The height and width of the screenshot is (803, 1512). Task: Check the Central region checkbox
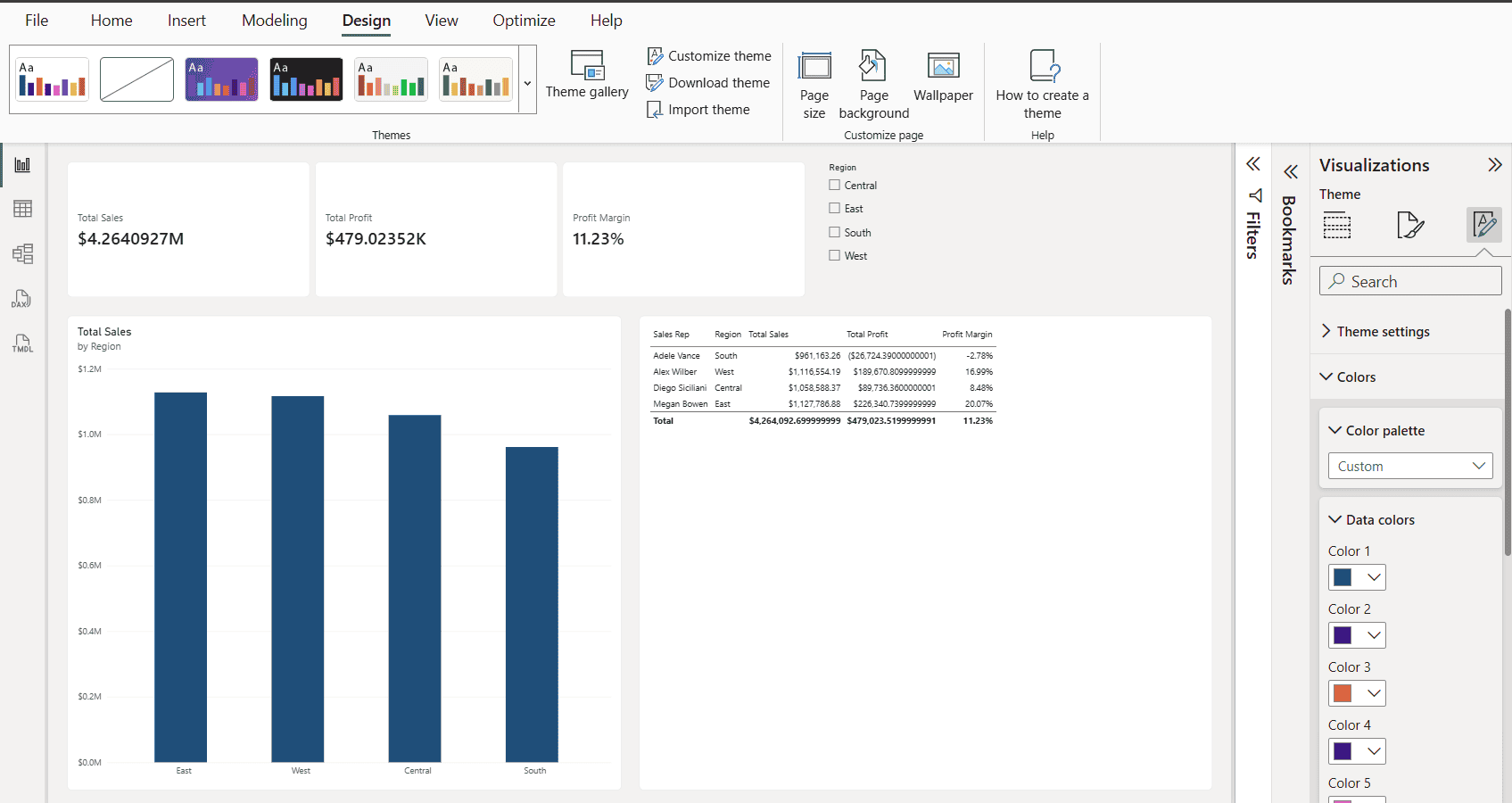[835, 185]
